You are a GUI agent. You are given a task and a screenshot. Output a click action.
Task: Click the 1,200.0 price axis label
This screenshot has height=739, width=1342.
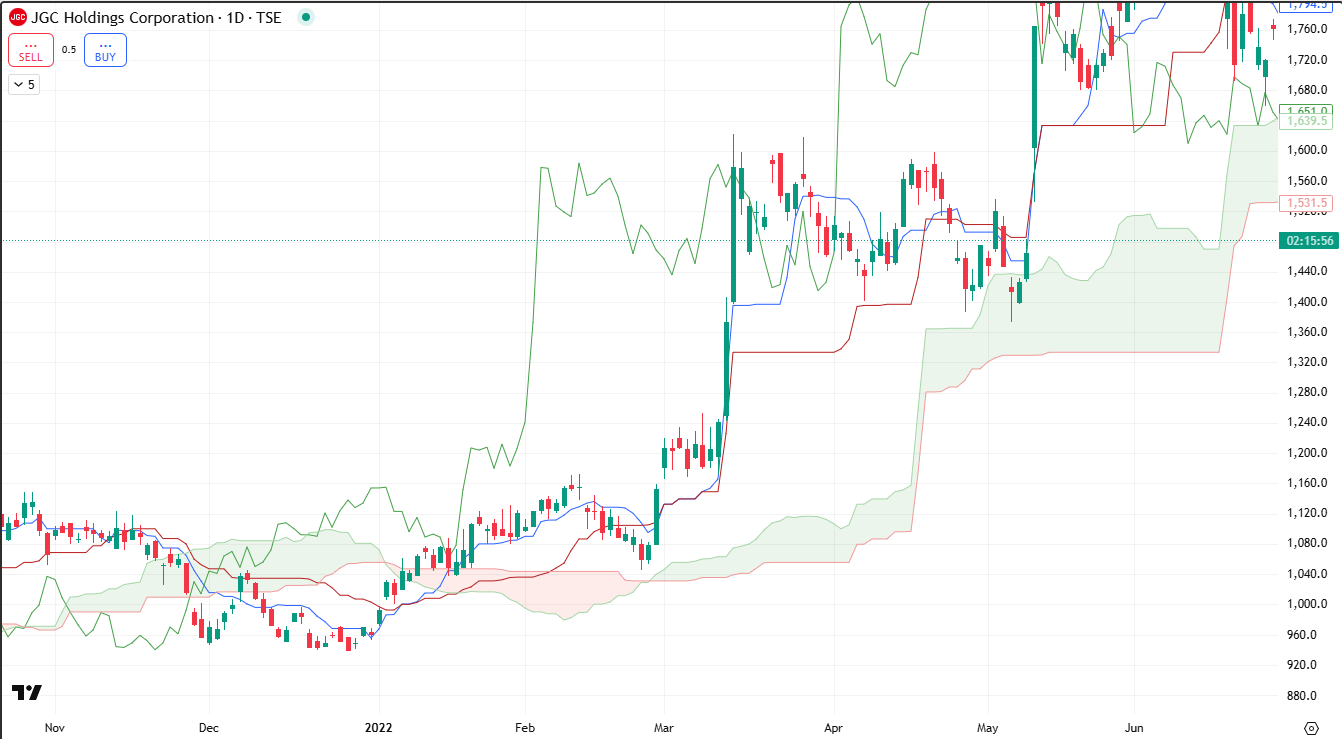click(x=1307, y=453)
